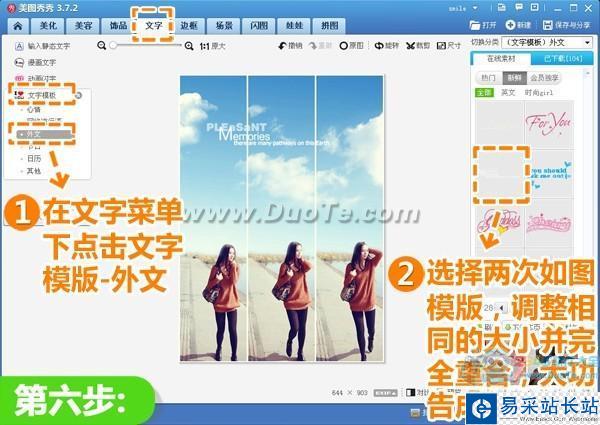Choose 输入静态文字 static text option
Screen dimensions: 600x425
(42, 46)
